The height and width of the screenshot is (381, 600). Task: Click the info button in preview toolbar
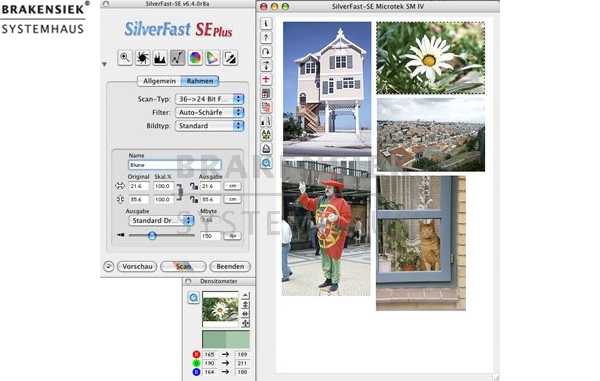(266, 24)
